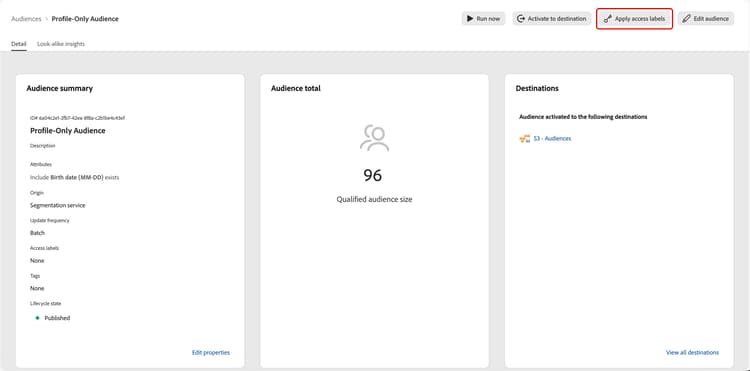This screenshot has height=371, width=750.
Task: Click the audience people icon
Action: (375, 138)
